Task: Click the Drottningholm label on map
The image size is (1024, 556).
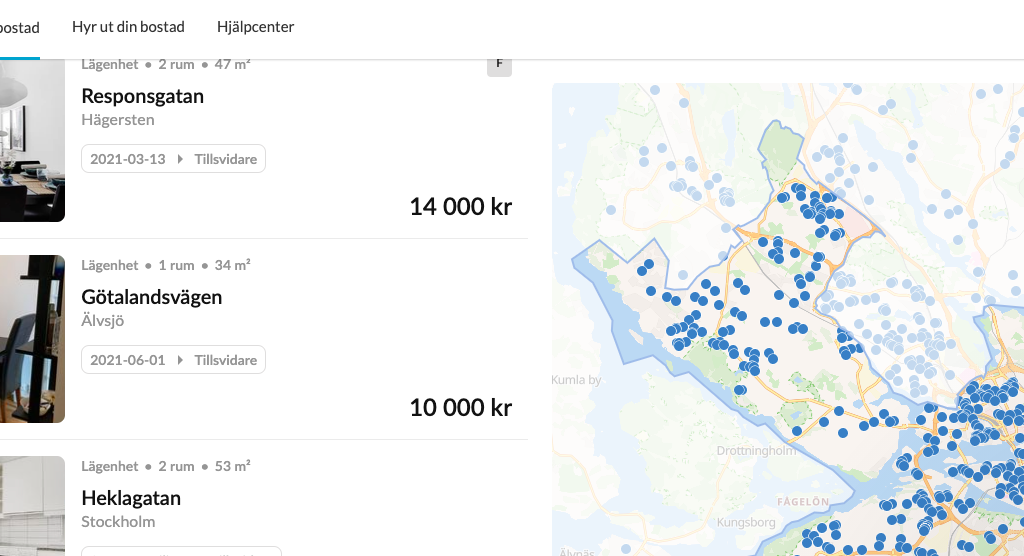Action: pyautogui.click(x=756, y=451)
